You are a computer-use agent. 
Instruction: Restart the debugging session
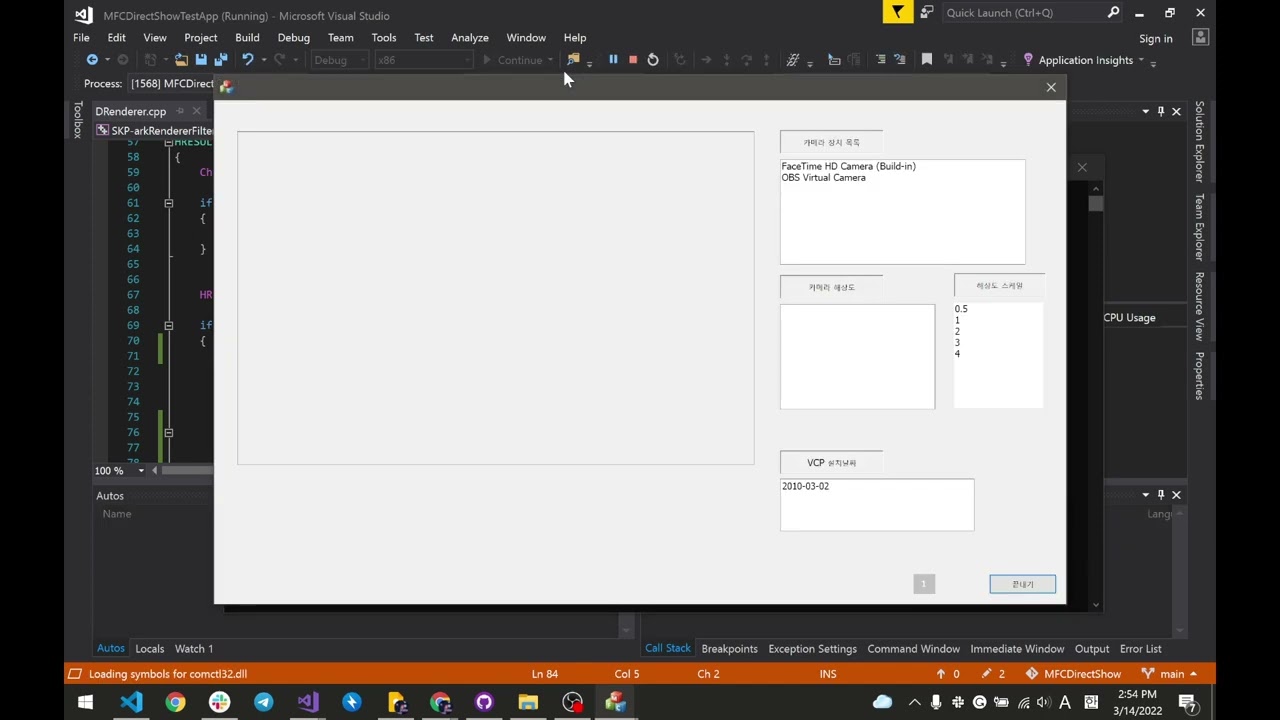653,60
